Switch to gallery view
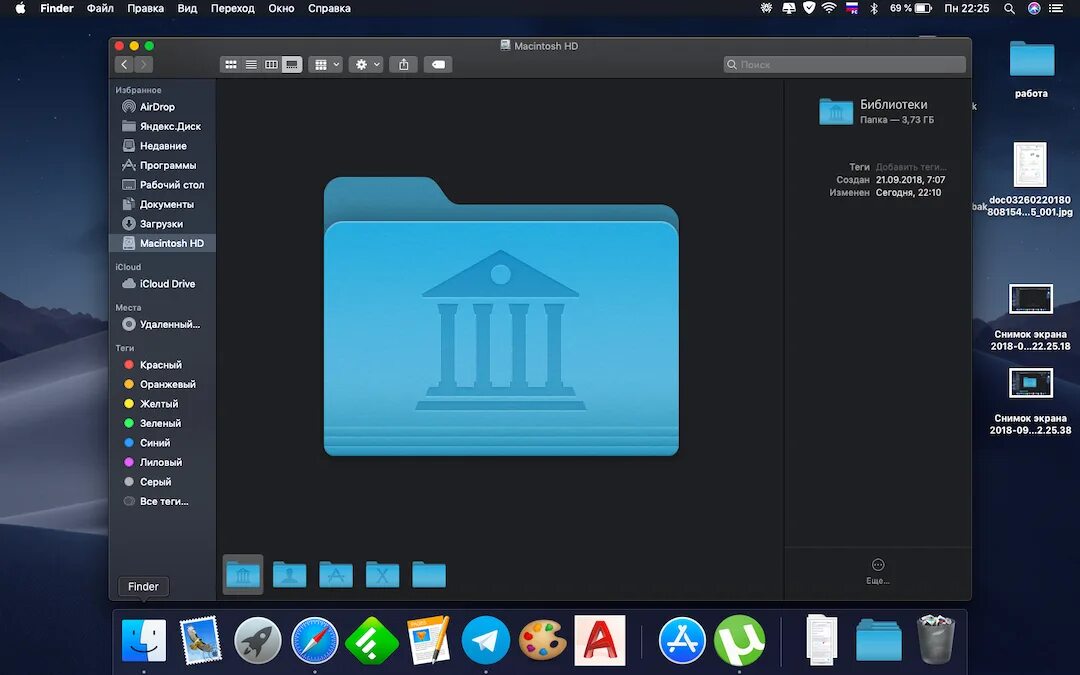Image resolution: width=1080 pixels, height=675 pixels. coord(292,65)
